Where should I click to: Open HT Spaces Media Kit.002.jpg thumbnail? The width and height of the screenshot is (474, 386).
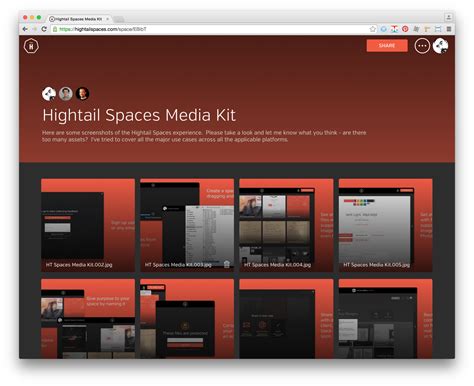point(88,225)
